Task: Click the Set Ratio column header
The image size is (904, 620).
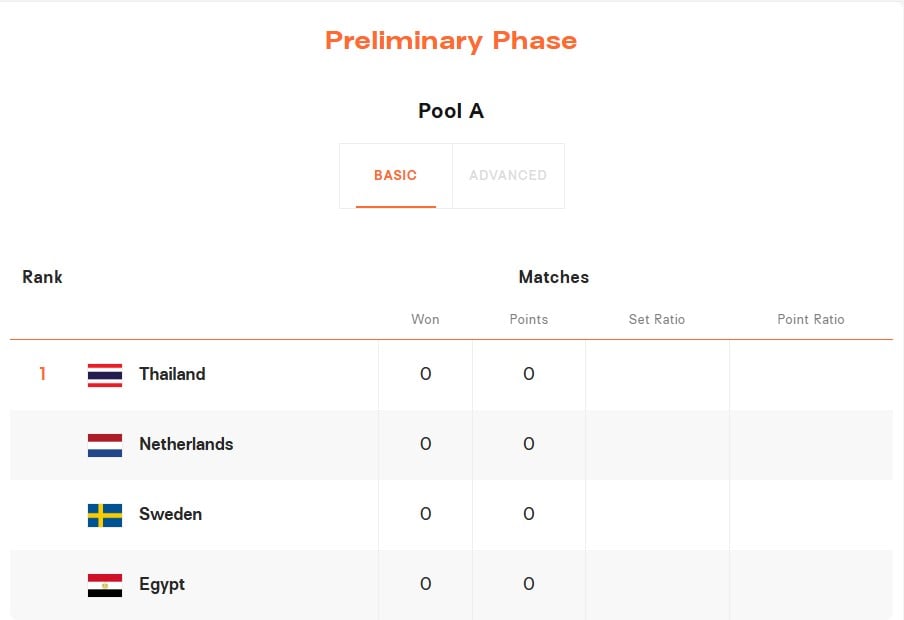Action: click(657, 319)
